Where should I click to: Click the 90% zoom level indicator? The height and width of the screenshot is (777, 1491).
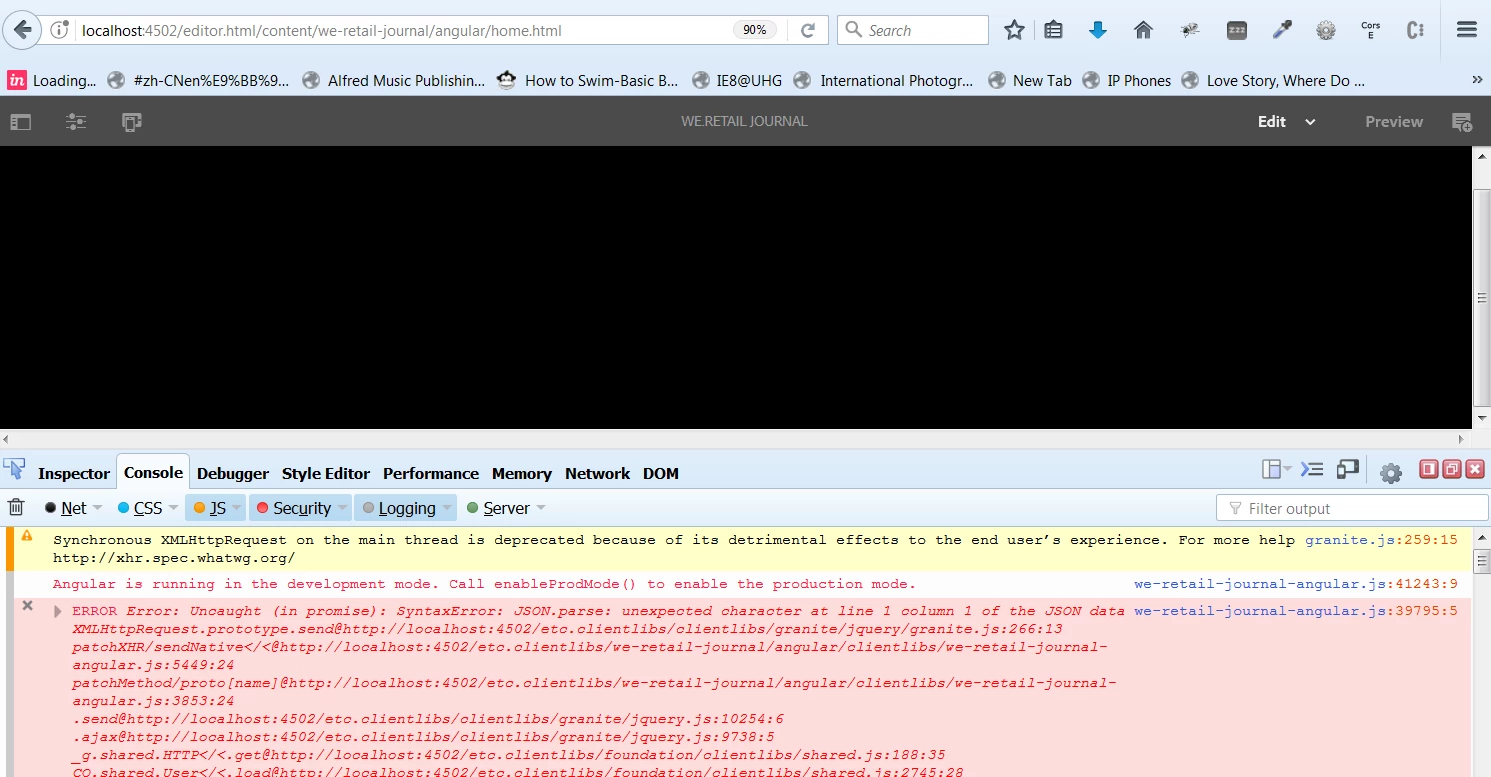point(755,30)
